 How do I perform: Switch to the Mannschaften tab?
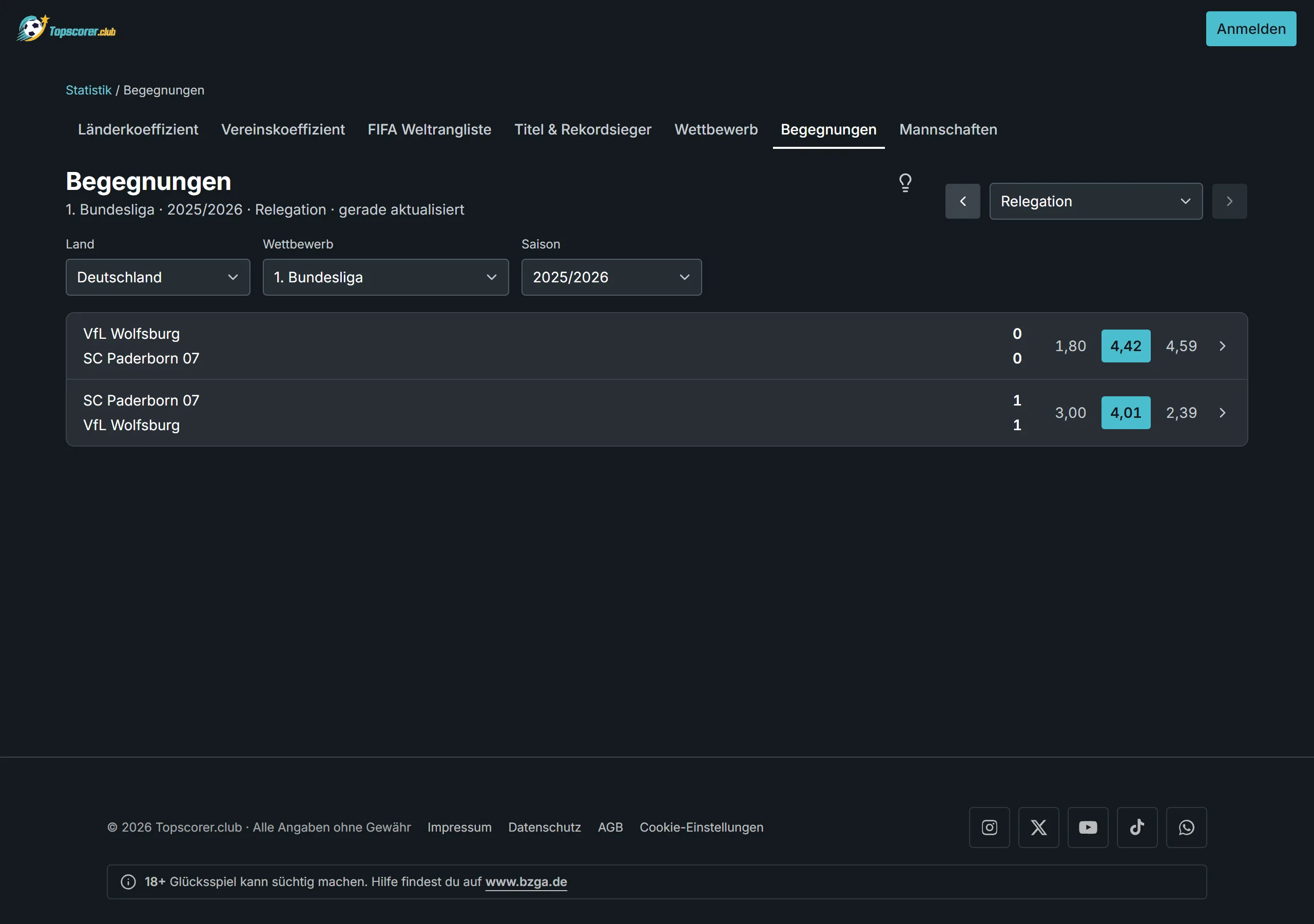(x=949, y=129)
